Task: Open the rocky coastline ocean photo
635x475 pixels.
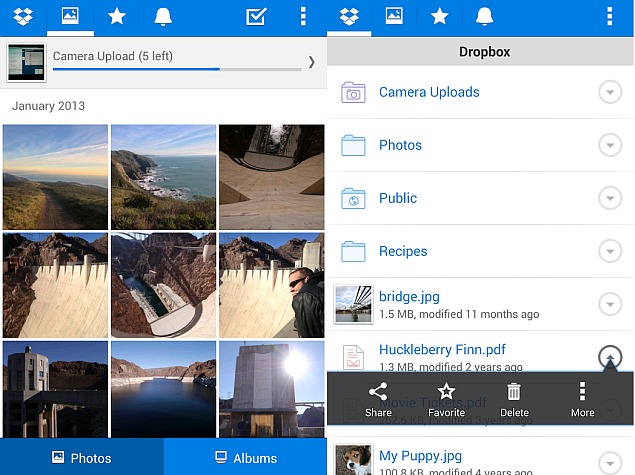Action: coord(164,177)
